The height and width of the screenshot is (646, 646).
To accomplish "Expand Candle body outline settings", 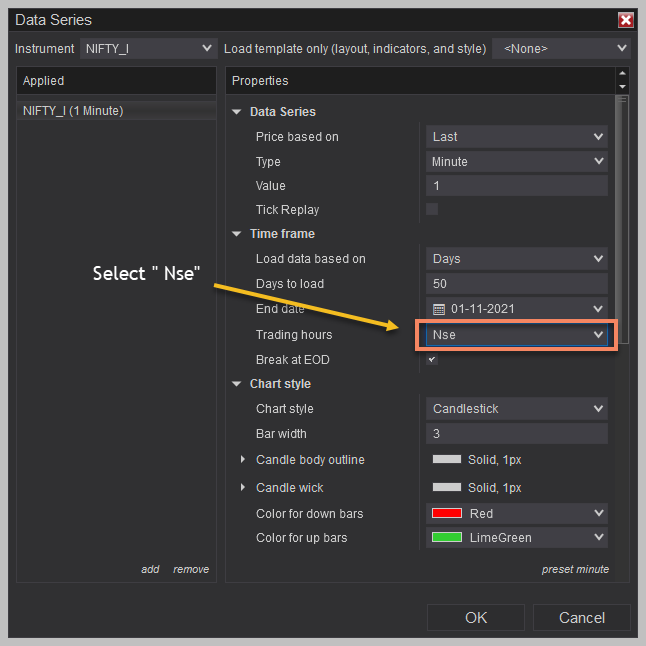I will [x=243, y=459].
